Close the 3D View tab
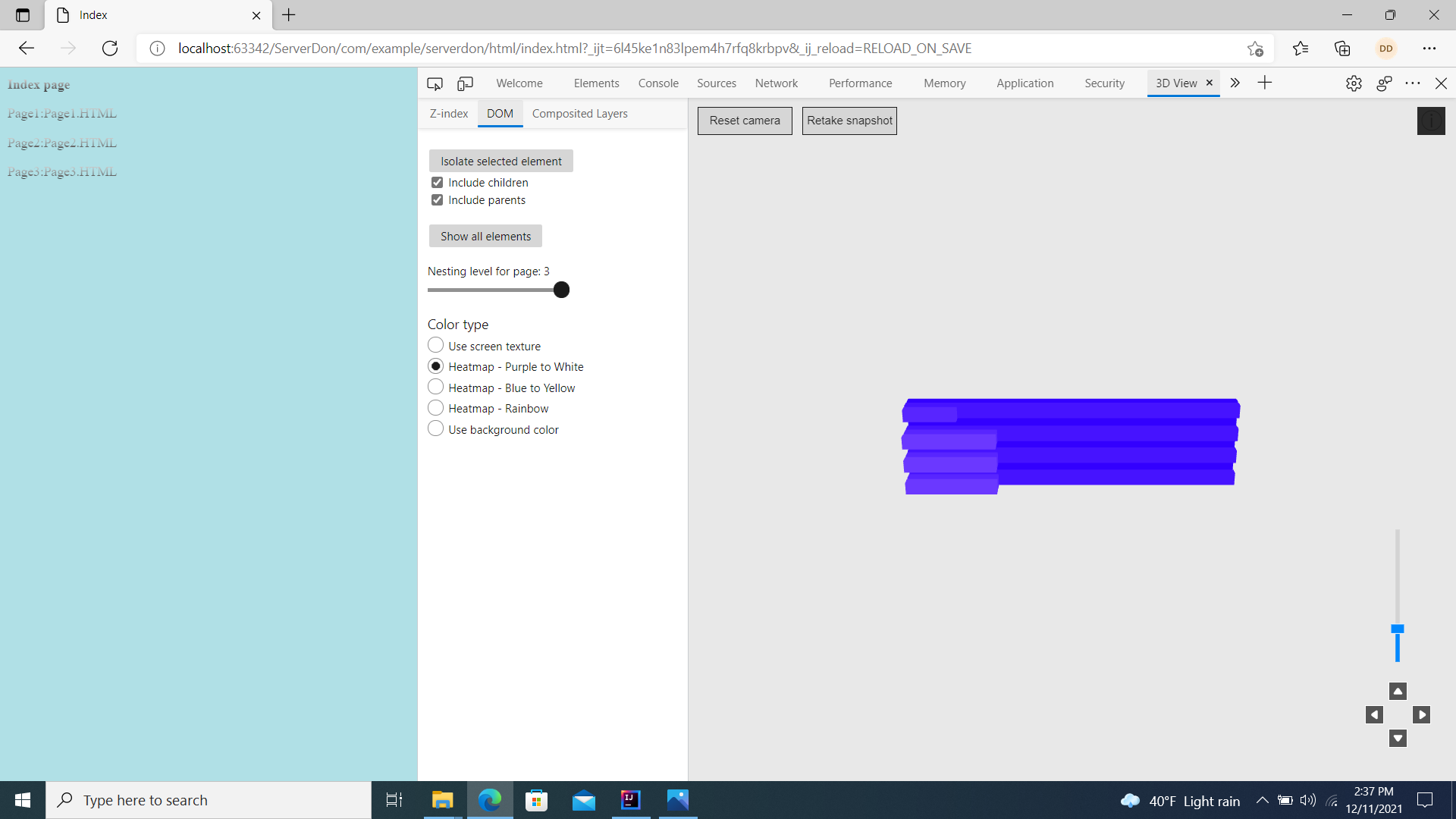The height and width of the screenshot is (819, 1456). 1210,83
